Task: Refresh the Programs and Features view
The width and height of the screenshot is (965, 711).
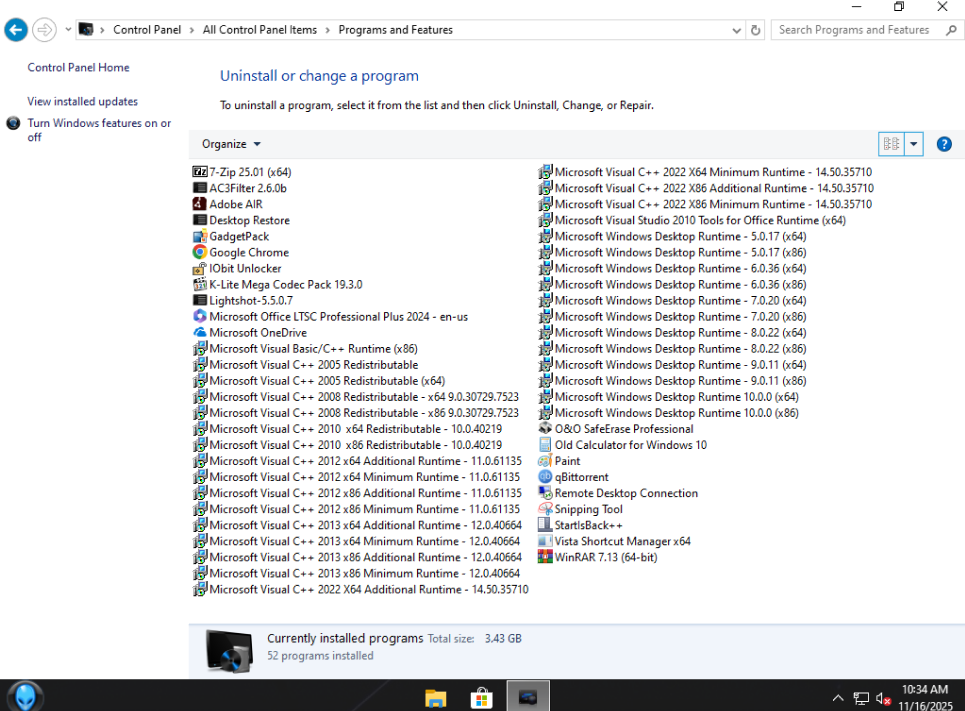Action: (756, 30)
